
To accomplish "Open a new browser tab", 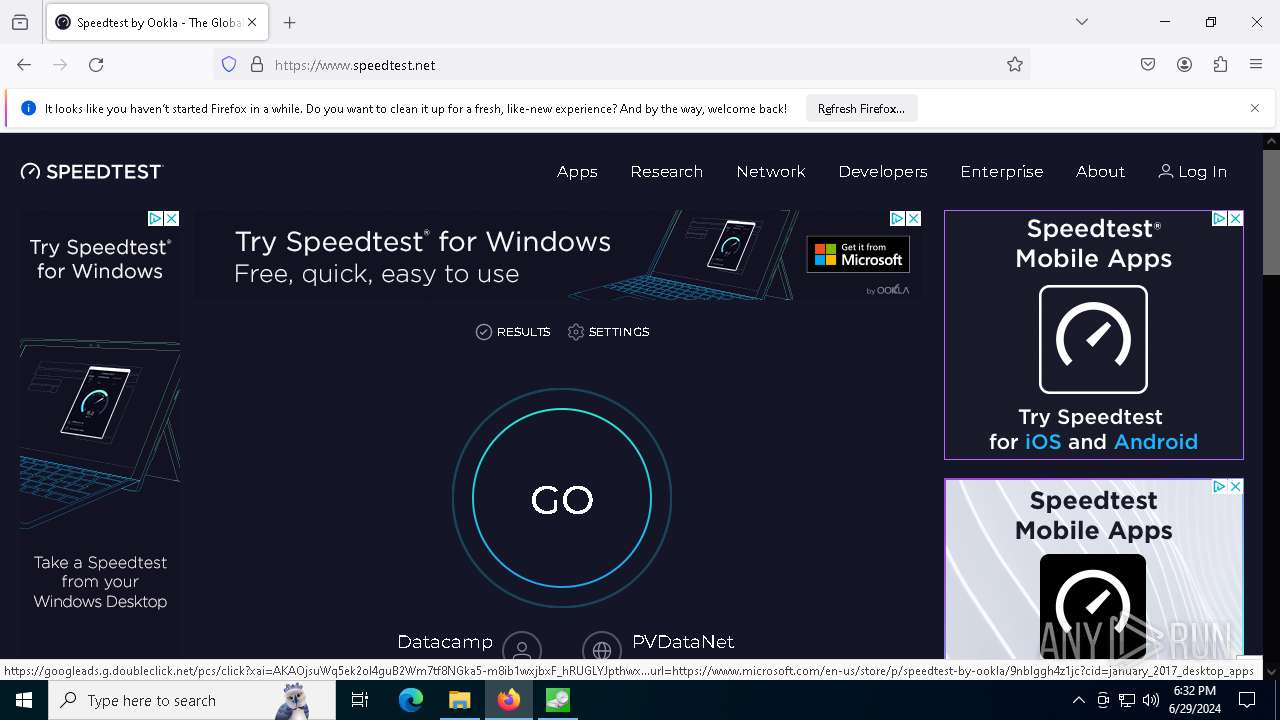I will point(290,22).
